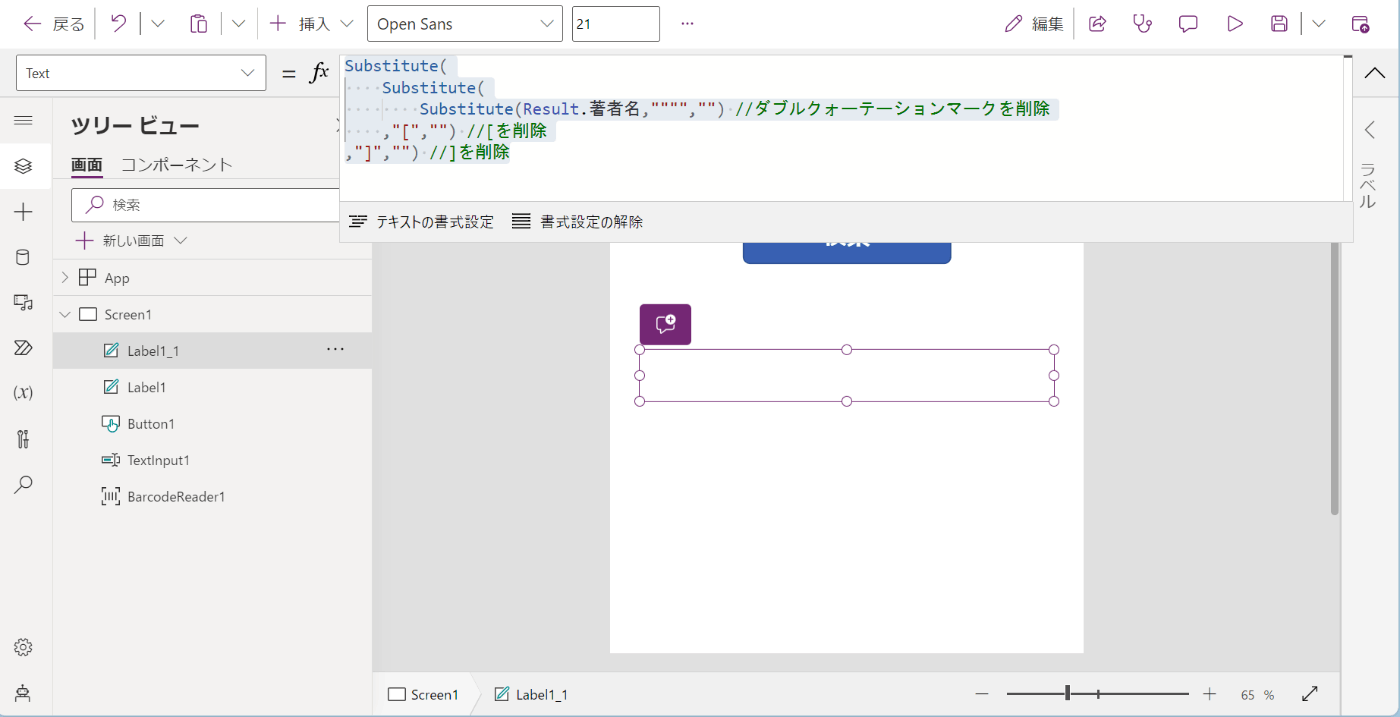Click the canvas vertical scrollbar
Image resolution: width=1400 pixels, height=717 pixels.
[x=1335, y=378]
